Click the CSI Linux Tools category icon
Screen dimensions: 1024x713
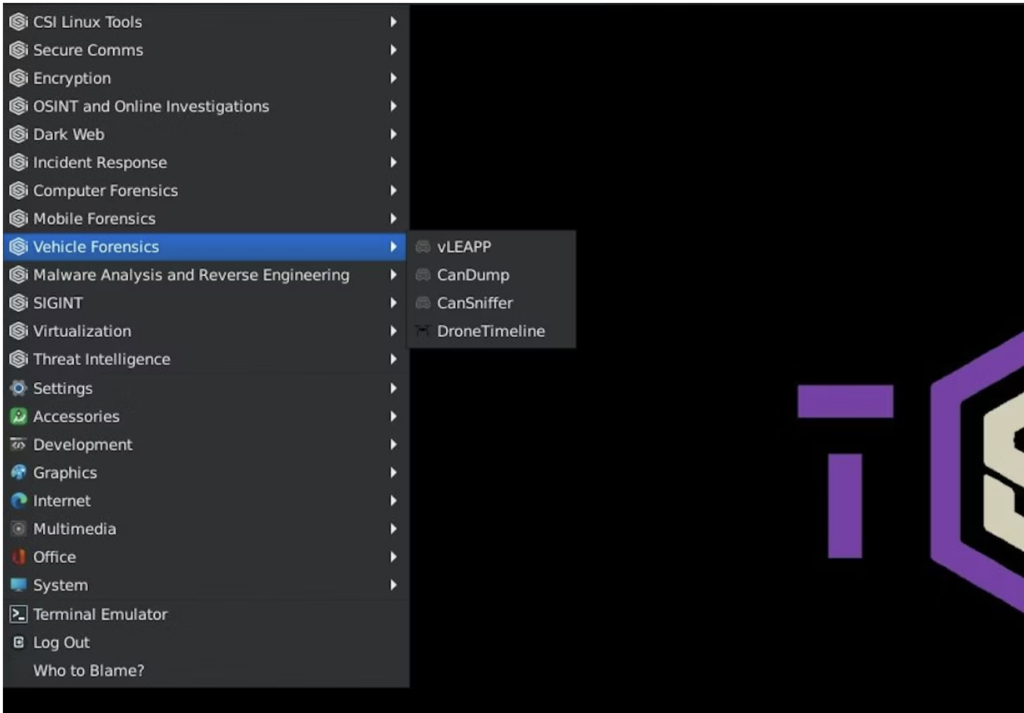tap(18, 22)
